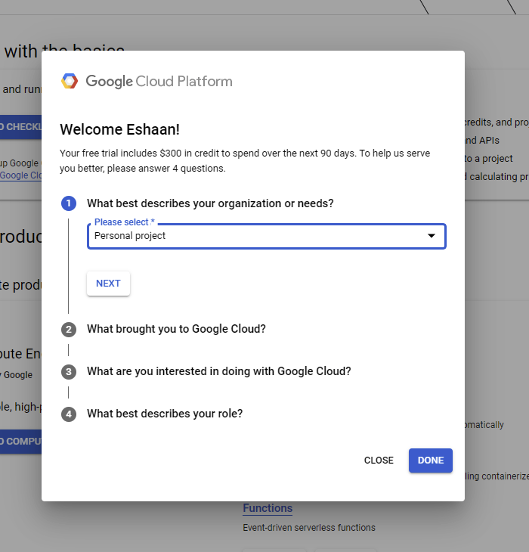This screenshot has height=552, width=529.
Task: Click the 'Google Cloud Platform' title text
Action: pos(159,81)
